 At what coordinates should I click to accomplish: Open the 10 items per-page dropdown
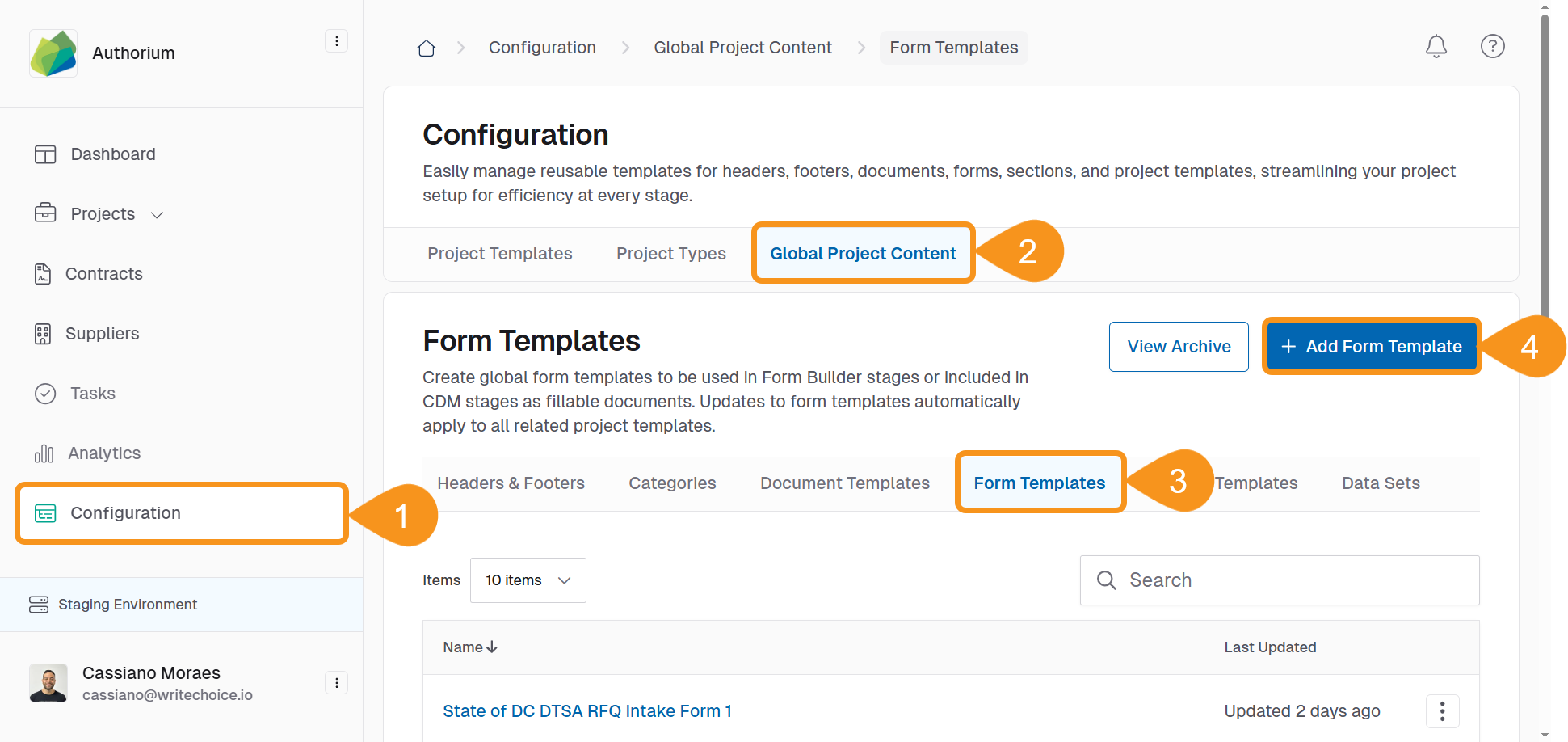point(528,580)
